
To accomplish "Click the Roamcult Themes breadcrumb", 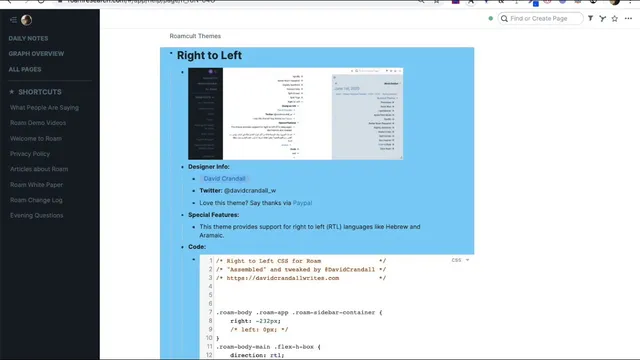I will point(195,36).
